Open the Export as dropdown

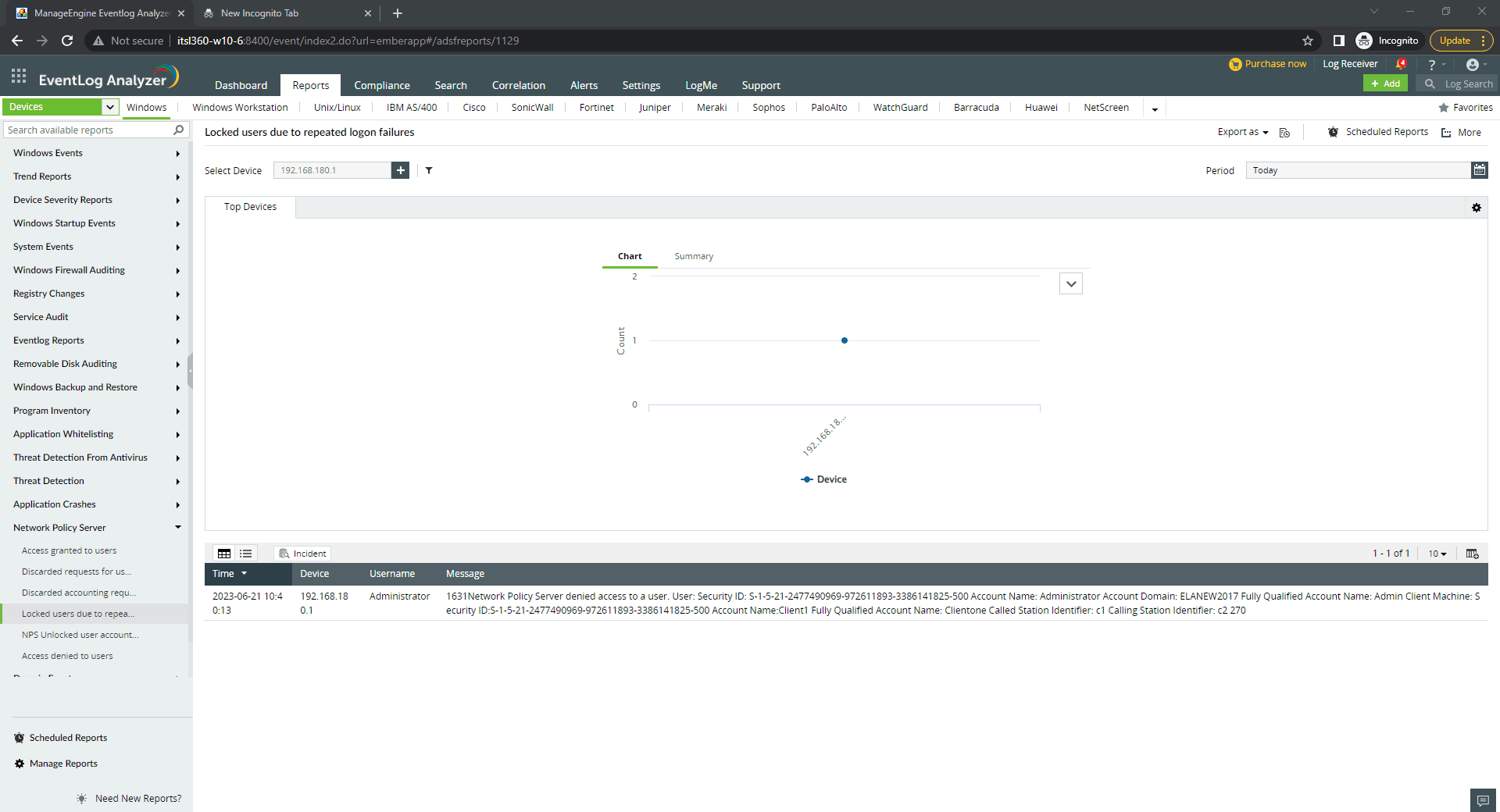tap(1242, 132)
